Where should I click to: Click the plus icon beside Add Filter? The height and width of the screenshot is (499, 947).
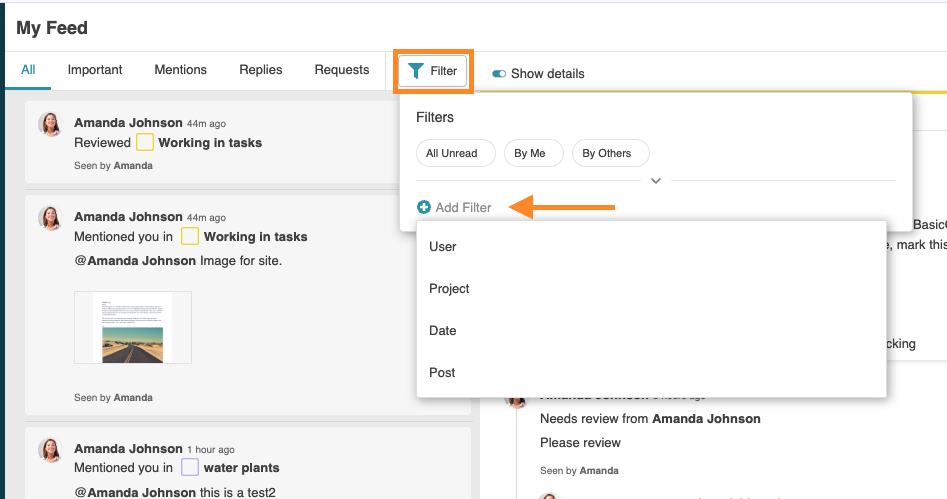[424, 207]
